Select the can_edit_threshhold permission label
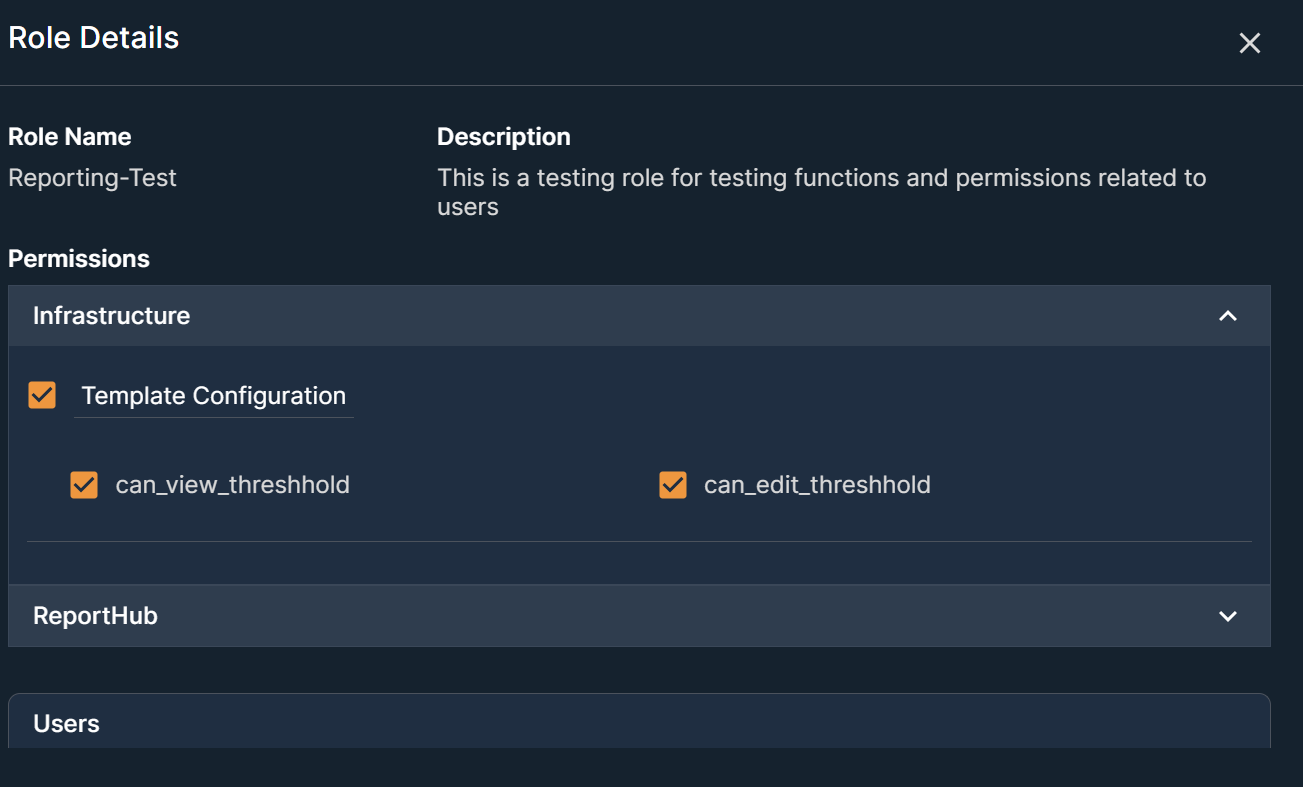 (x=817, y=485)
